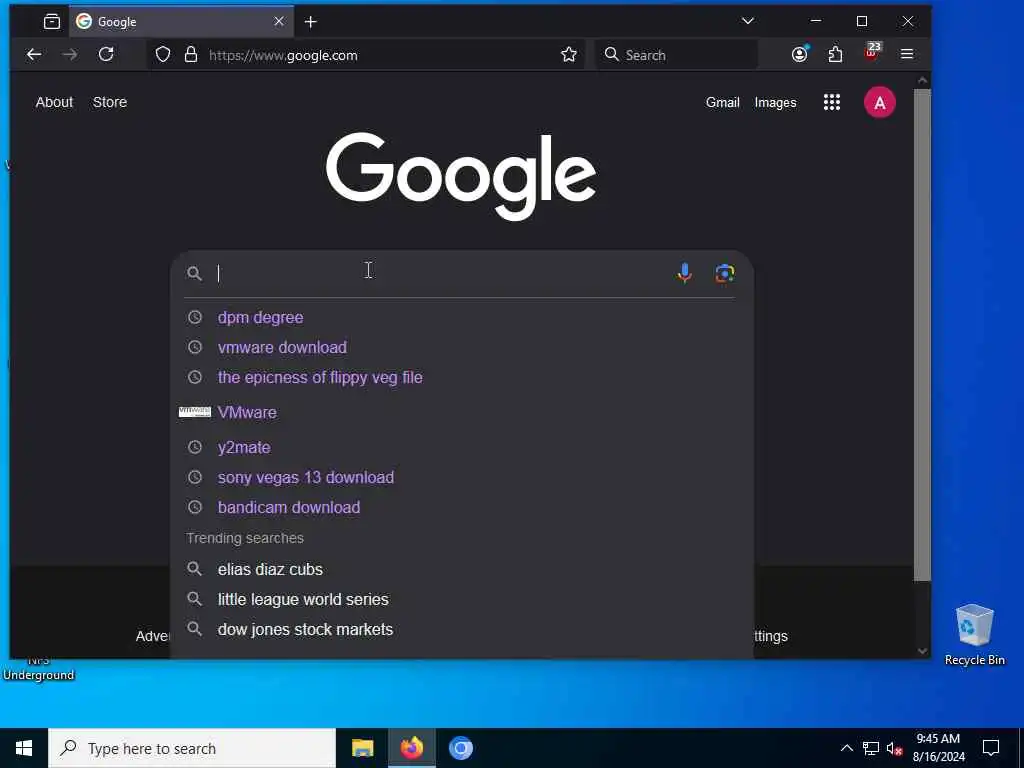Viewport: 1024px width, 768px height.
Task: Open the Store link
Action: tap(110, 102)
